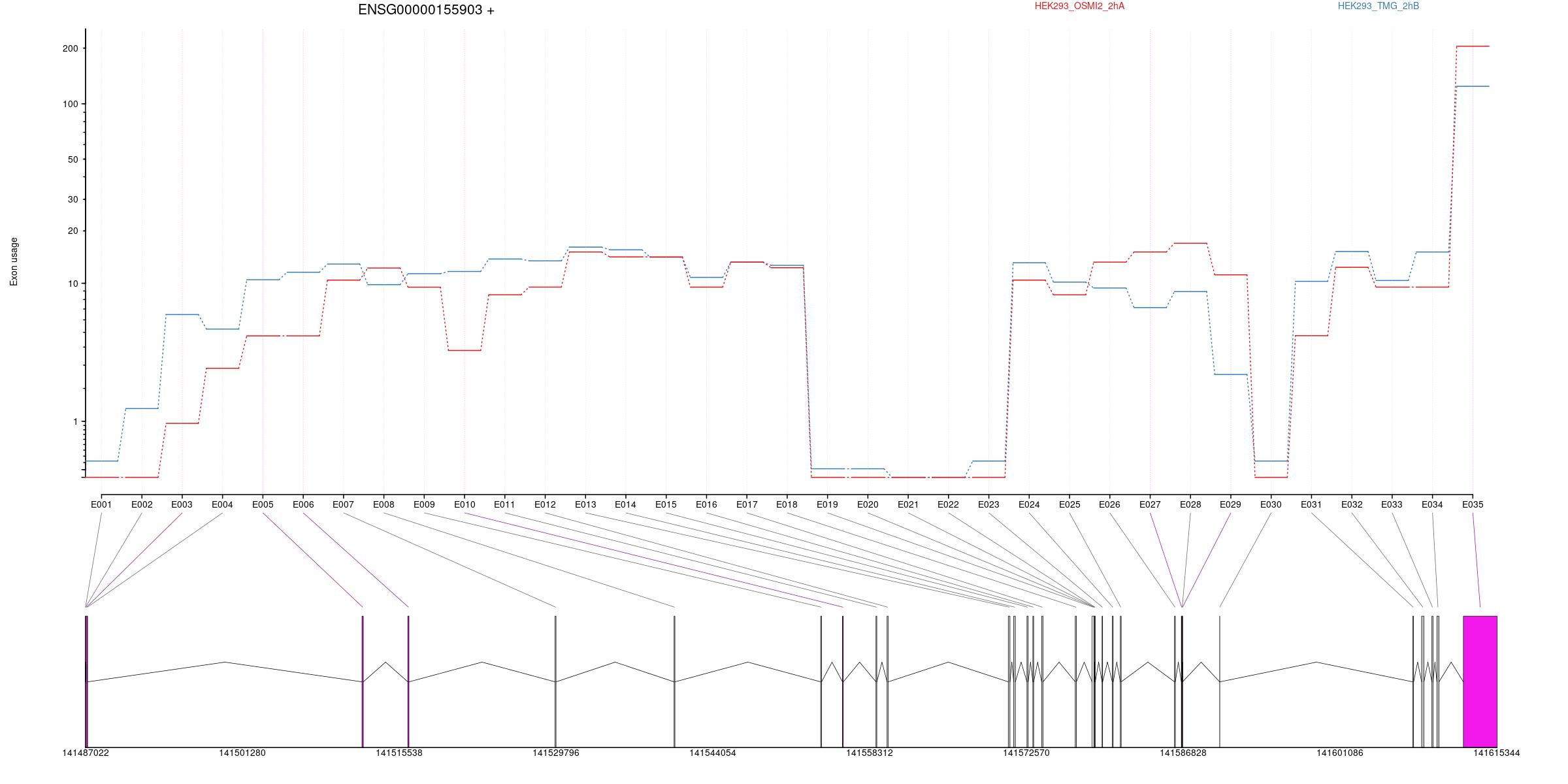The width and height of the screenshot is (1568, 784).
Task: Click the E027 exon label
Action: click(1150, 504)
